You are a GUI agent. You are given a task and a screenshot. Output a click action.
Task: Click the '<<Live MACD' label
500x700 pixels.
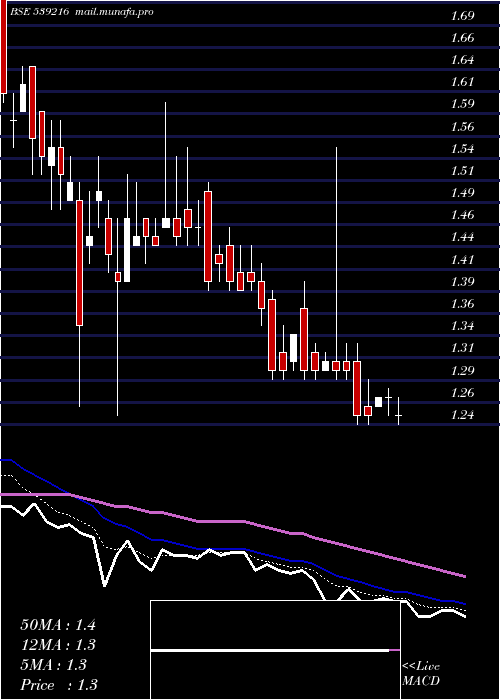pos(421,674)
